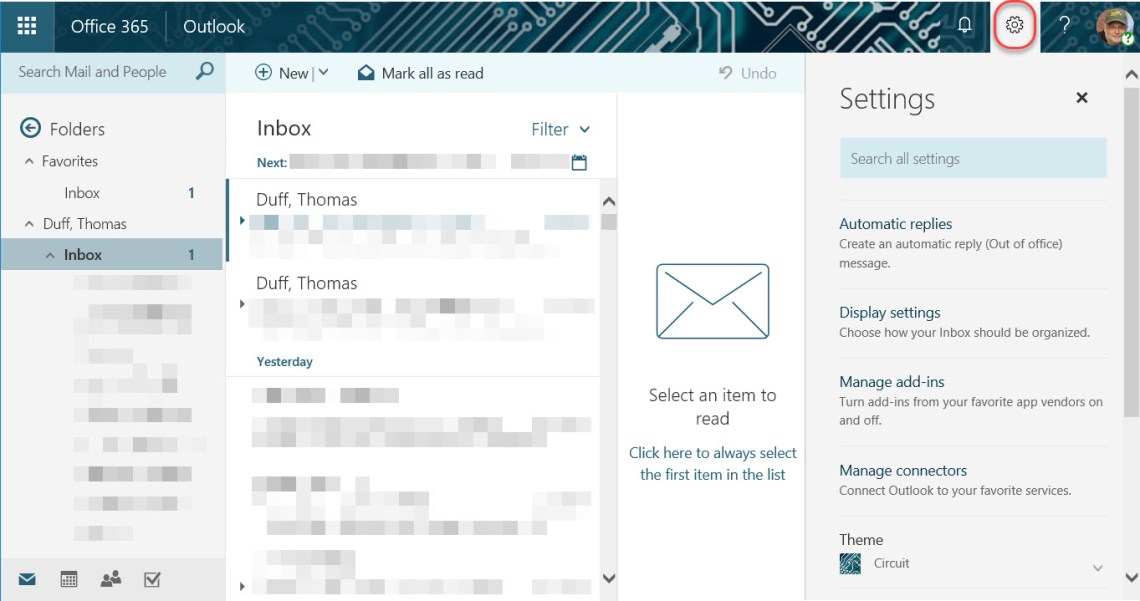The image size is (1140, 601).
Task: Click the Search all settings field
Action: click(972, 157)
